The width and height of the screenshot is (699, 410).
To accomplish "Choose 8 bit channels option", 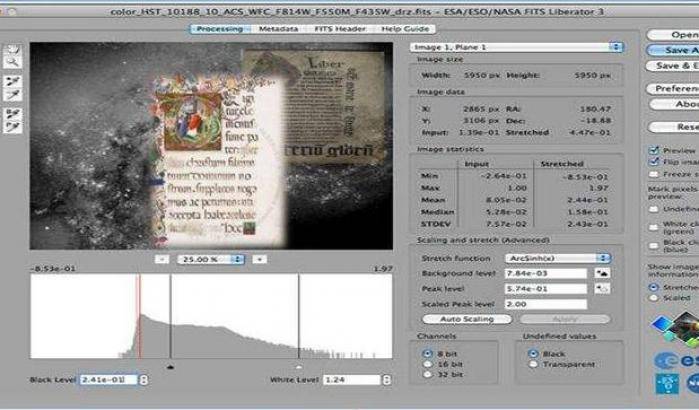I will pos(428,354).
